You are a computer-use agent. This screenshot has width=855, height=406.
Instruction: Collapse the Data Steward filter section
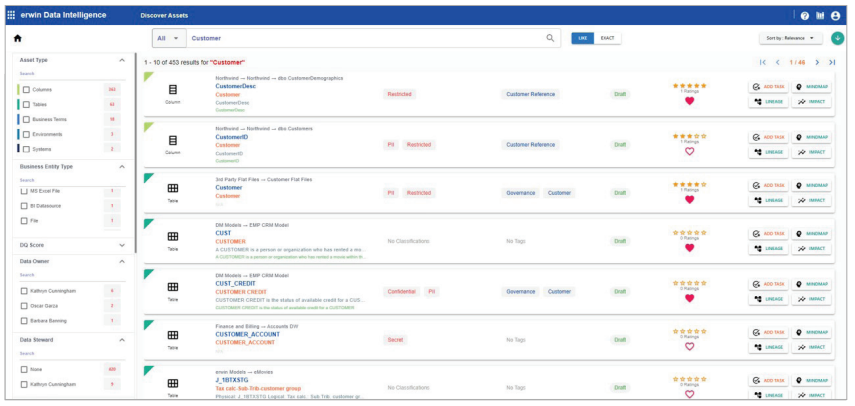122,340
